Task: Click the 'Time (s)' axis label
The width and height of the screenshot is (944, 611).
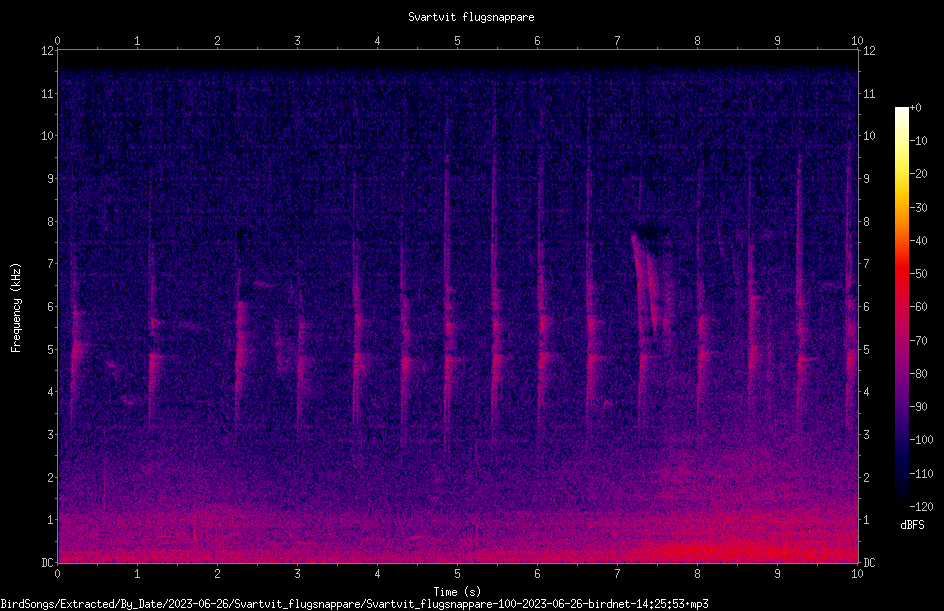Action: tap(457, 592)
